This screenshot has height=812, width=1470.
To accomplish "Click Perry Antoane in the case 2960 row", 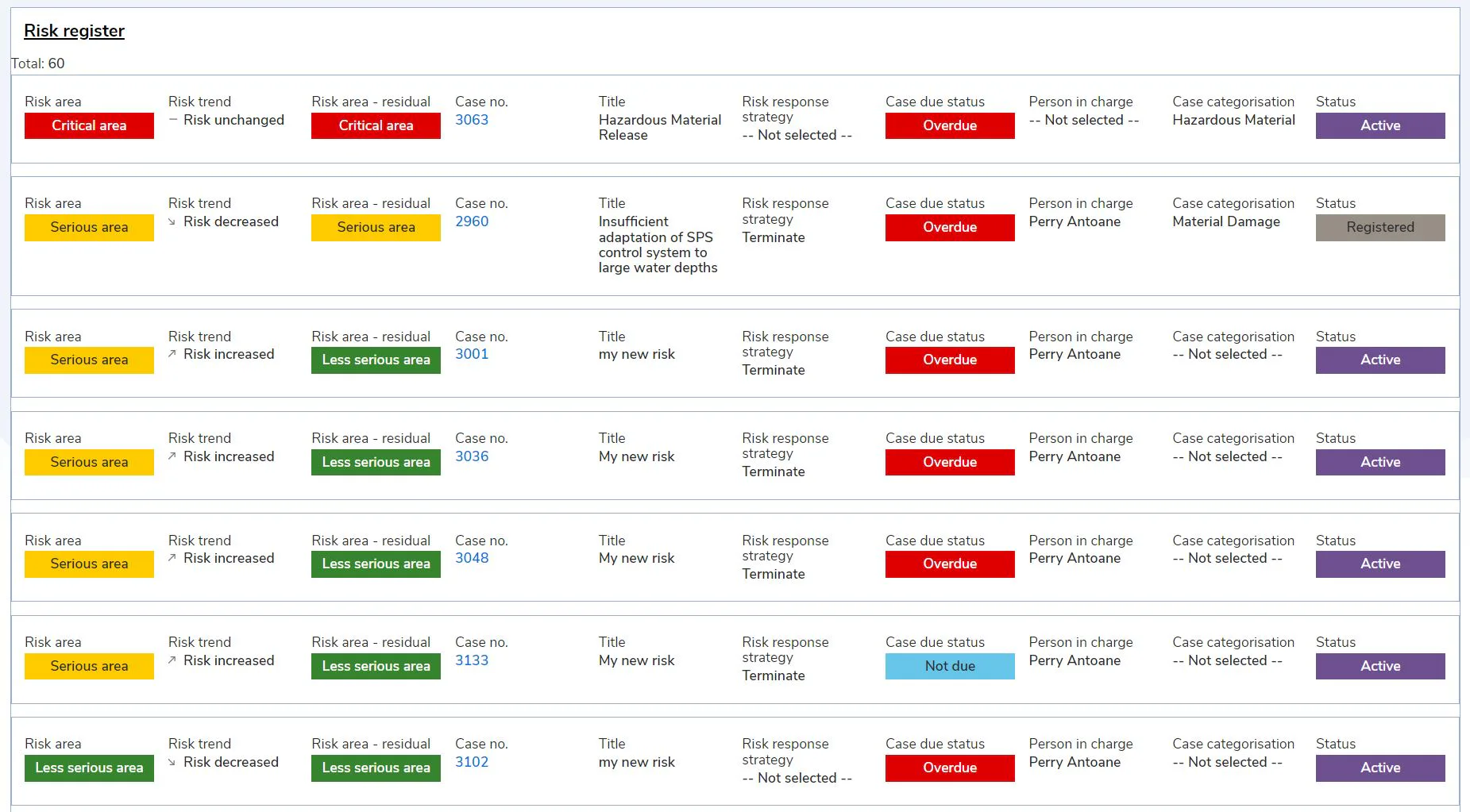I will (x=1075, y=221).
